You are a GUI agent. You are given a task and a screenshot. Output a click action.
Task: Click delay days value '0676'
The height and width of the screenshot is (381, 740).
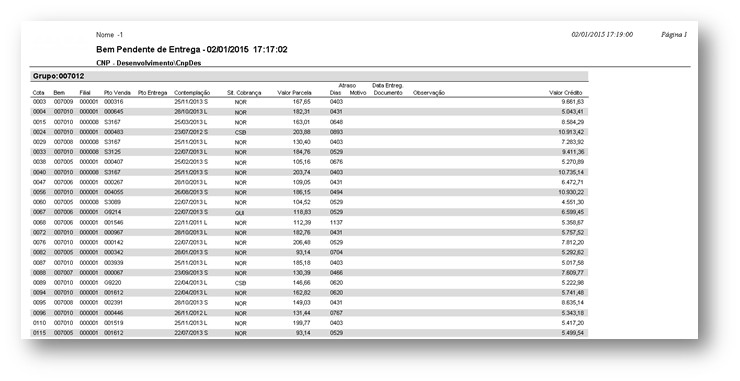(336, 162)
